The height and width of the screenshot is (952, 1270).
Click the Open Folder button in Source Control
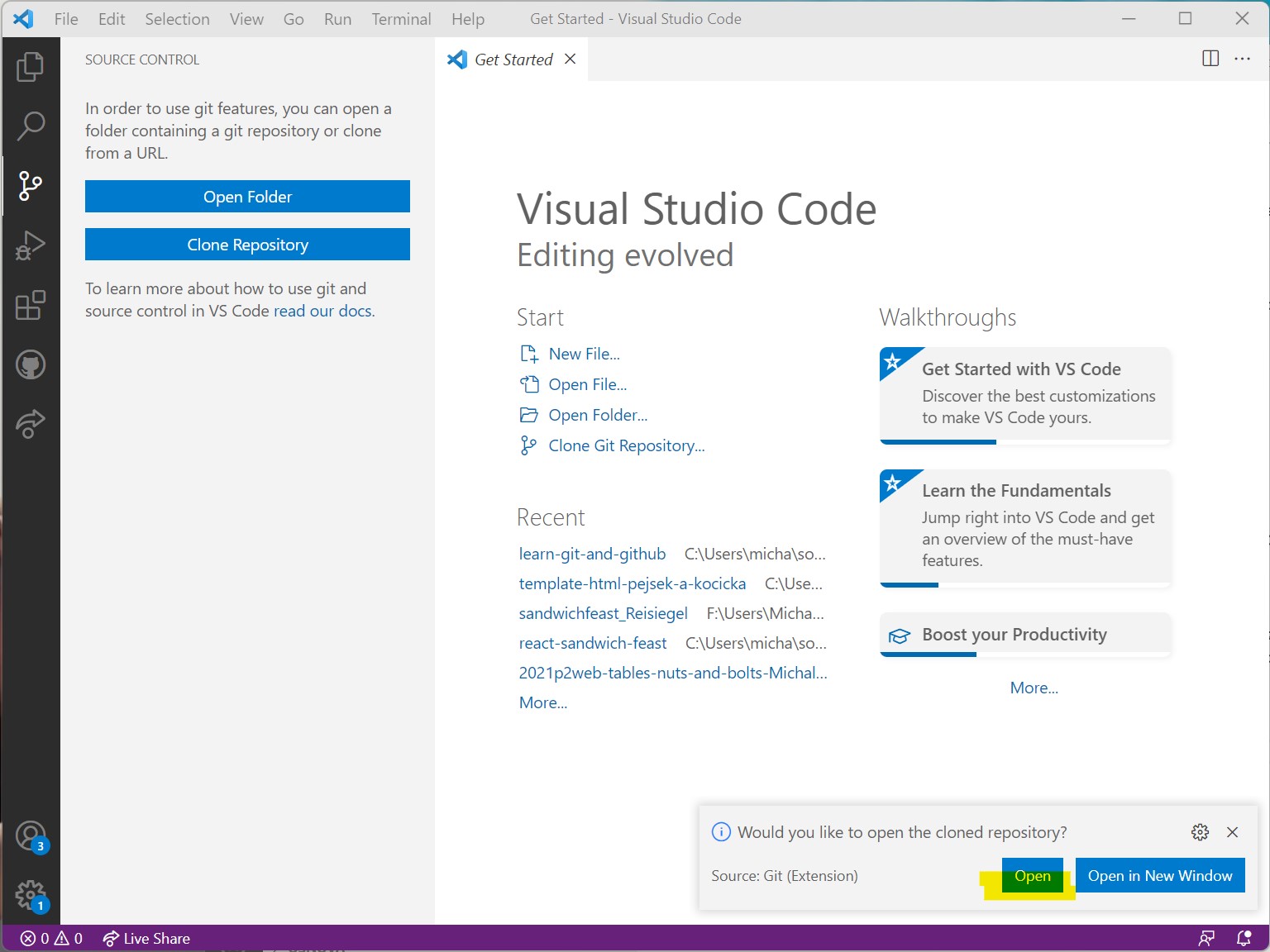pos(247,197)
